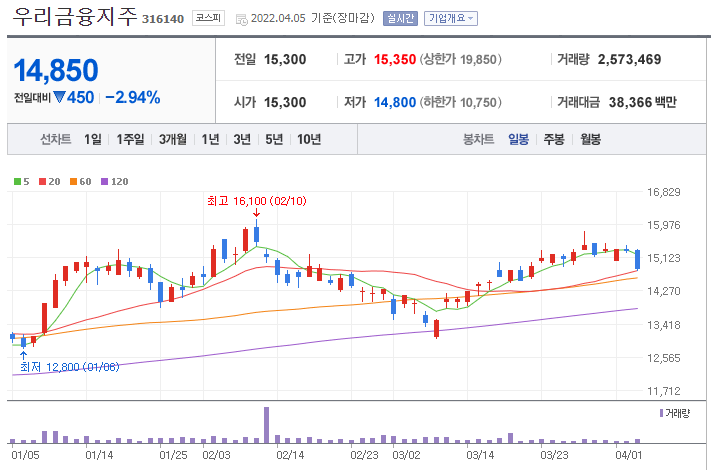Viewport: 711px width, 470px height.
Task: Click the 03/14 date label on the axis
Action: pyautogui.click(x=480, y=455)
